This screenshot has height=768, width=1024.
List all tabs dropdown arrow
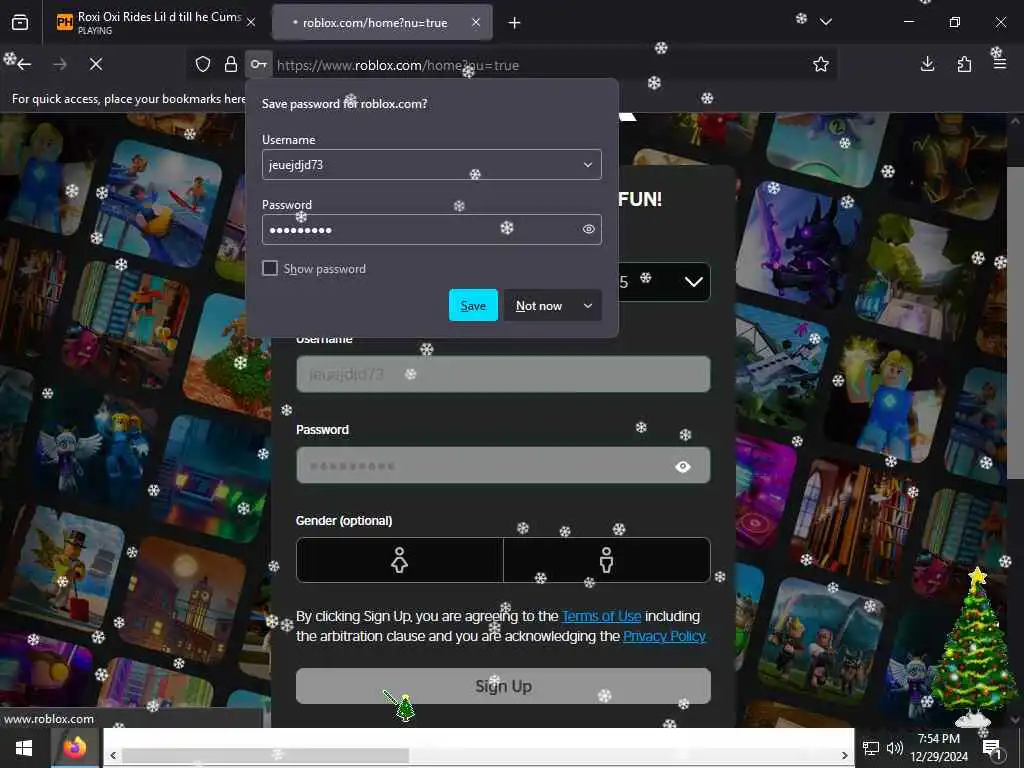[x=826, y=22]
